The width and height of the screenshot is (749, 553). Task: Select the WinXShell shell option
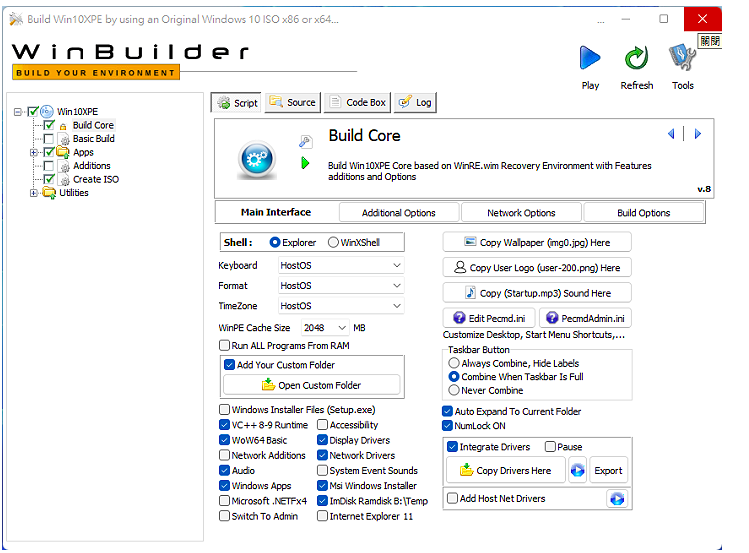click(x=333, y=243)
